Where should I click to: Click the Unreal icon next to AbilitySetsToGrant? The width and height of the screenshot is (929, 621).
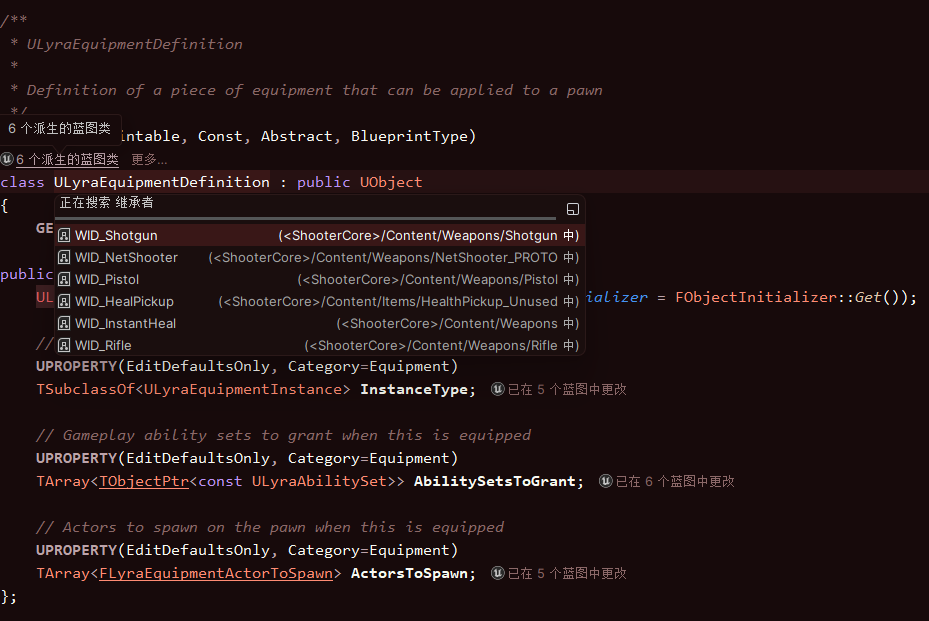tap(606, 481)
